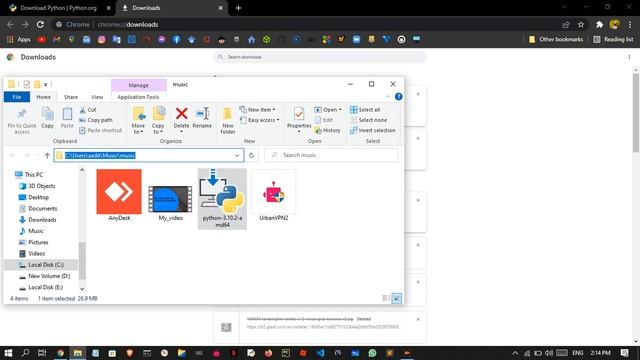Open the Move to menu
Screen dimensions: 640x360
pyautogui.click(x=138, y=120)
